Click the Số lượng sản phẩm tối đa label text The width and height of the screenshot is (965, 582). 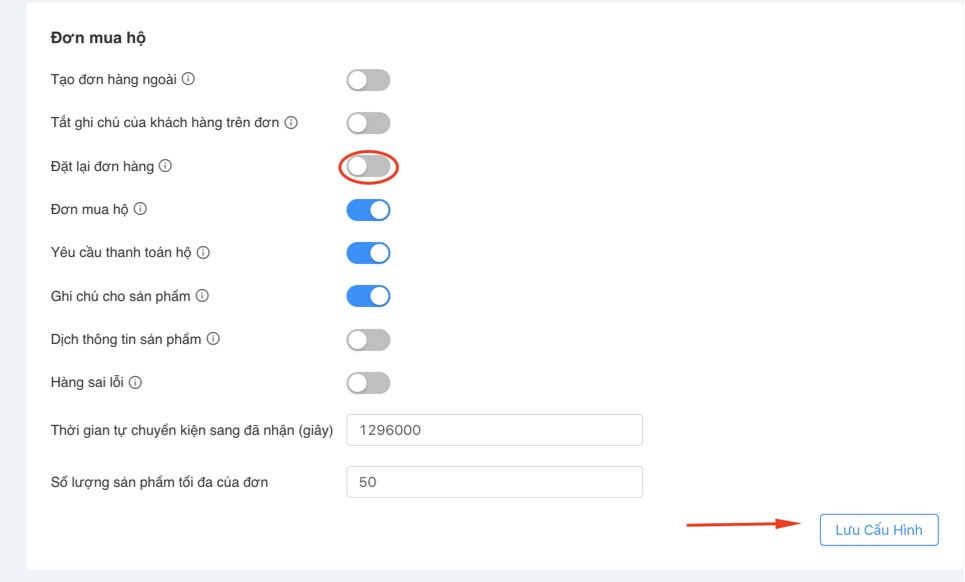[x=159, y=482]
